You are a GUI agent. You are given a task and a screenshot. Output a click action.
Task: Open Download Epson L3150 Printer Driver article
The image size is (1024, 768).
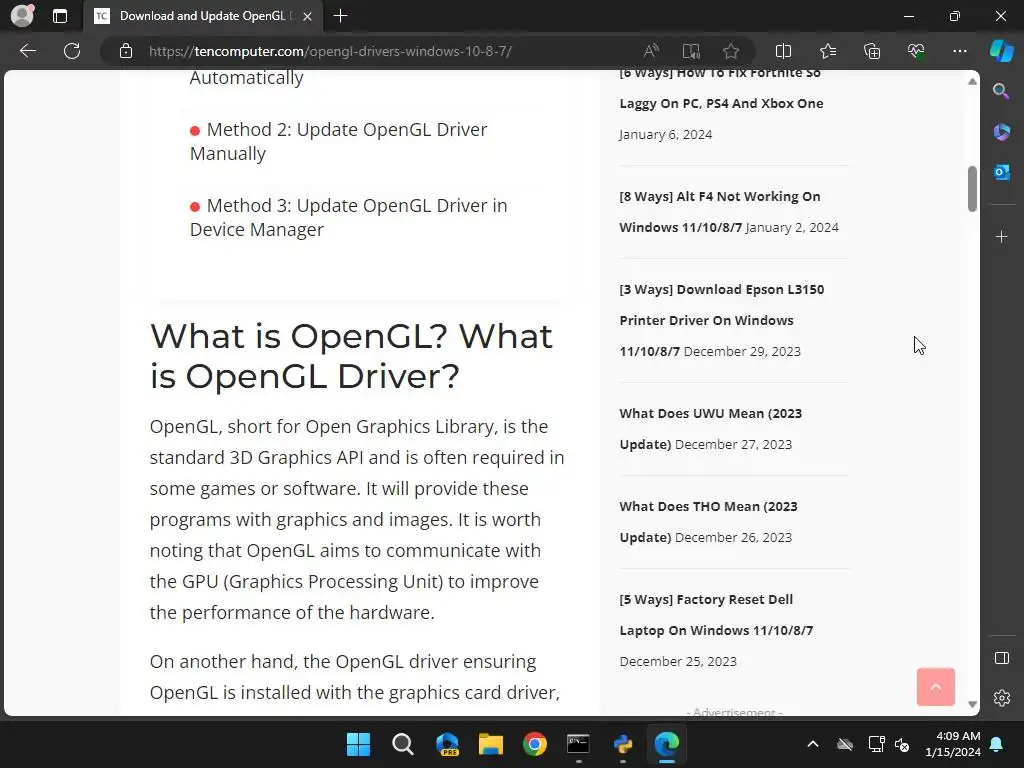721,320
